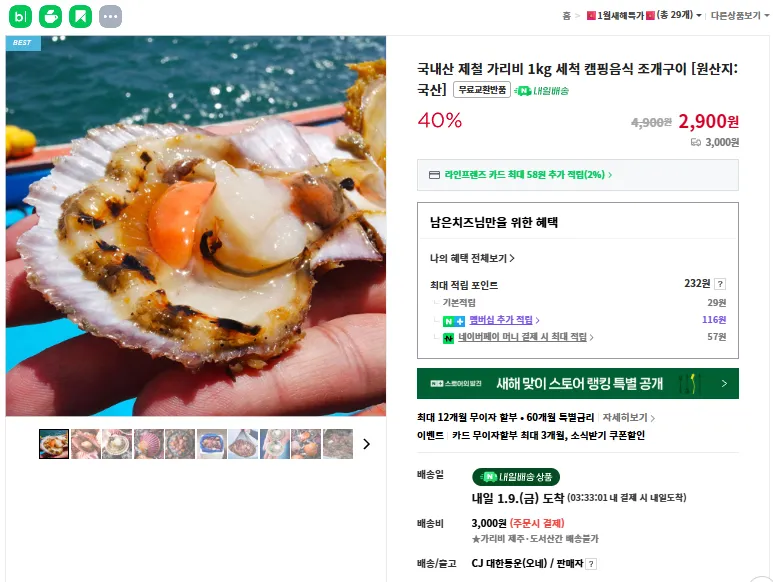773x582 pixels.
Task: Expand the 1월새해특가 category dropdown
Action: (x=644, y=15)
